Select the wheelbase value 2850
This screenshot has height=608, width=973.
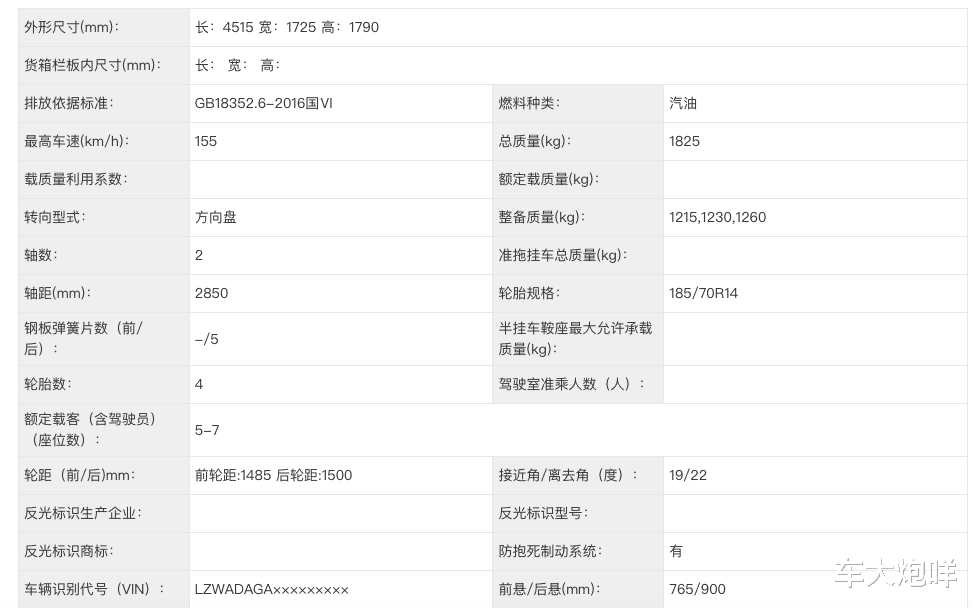coord(212,293)
